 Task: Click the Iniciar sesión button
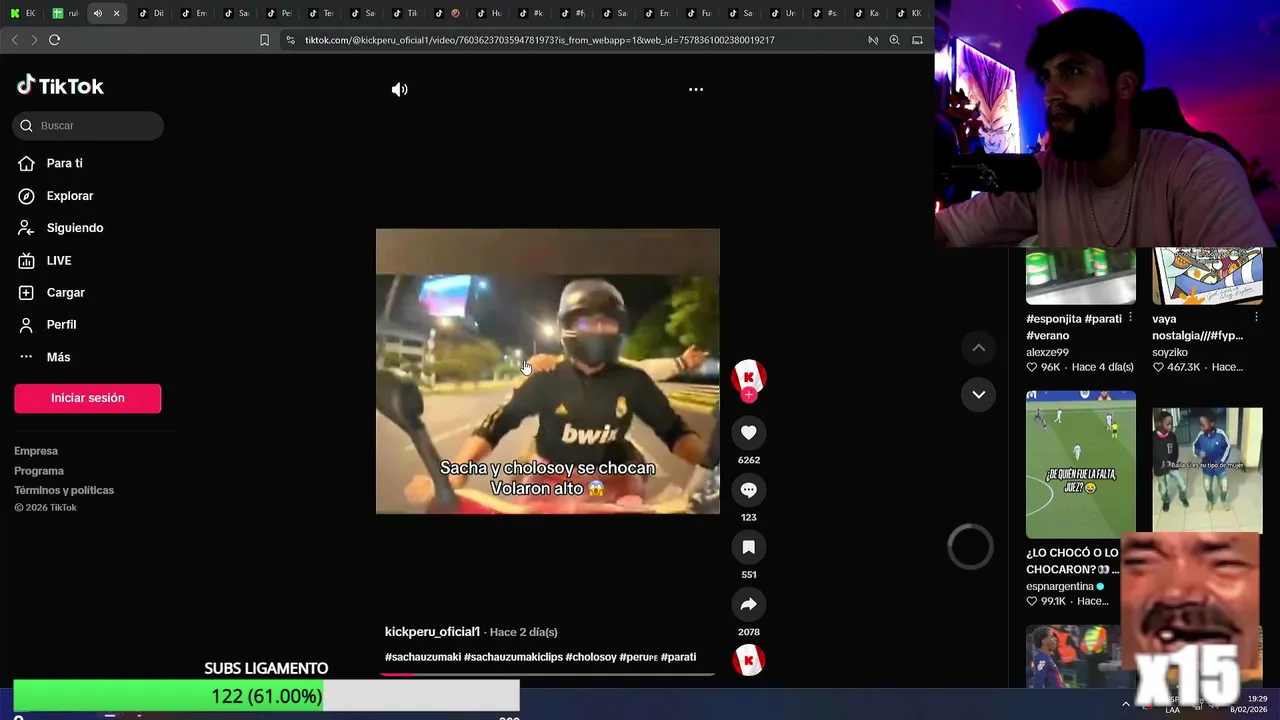[88, 398]
